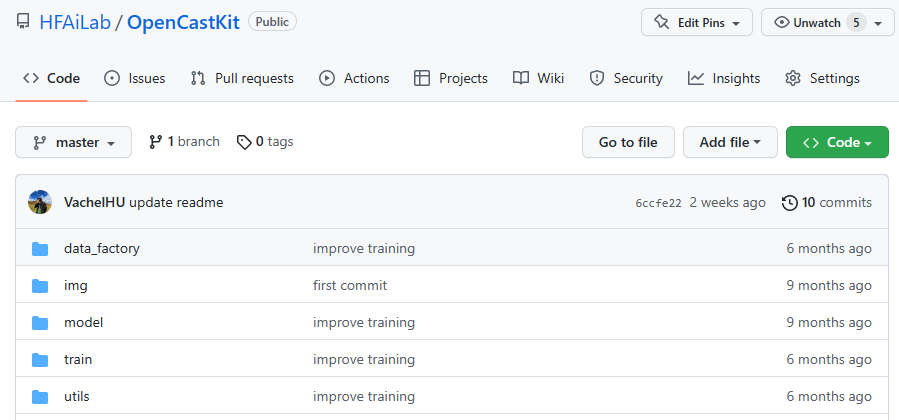Click the data_factory folder icon

40,248
